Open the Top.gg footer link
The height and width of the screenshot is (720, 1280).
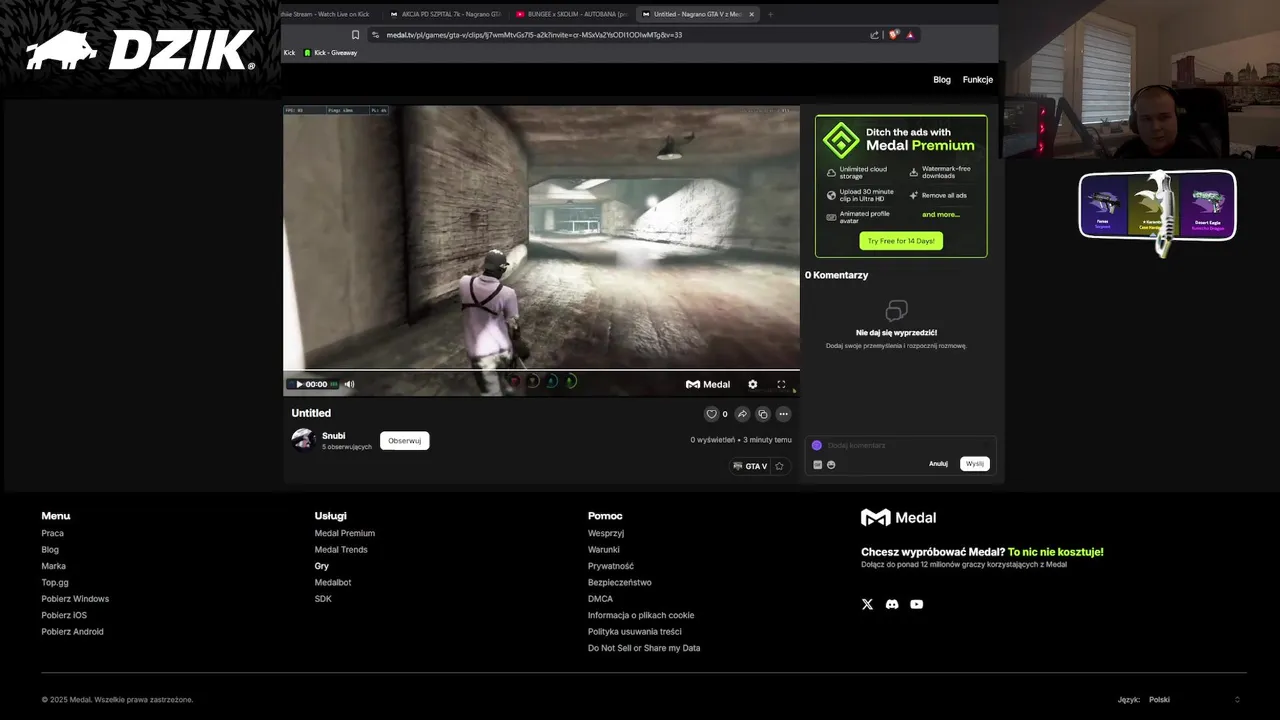click(x=55, y=582)
